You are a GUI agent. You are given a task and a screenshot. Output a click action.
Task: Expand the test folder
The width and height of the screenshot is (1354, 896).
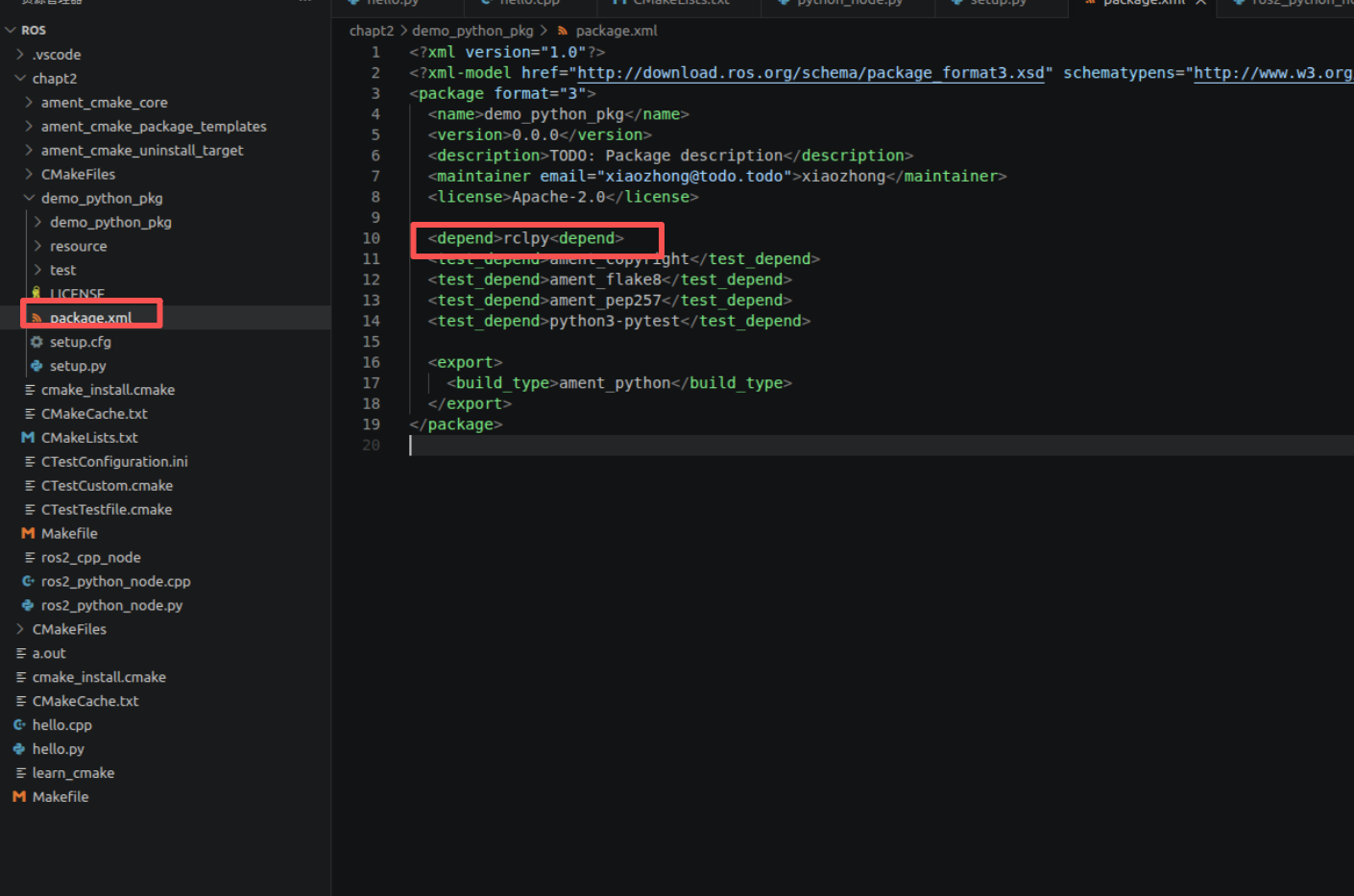37,271
